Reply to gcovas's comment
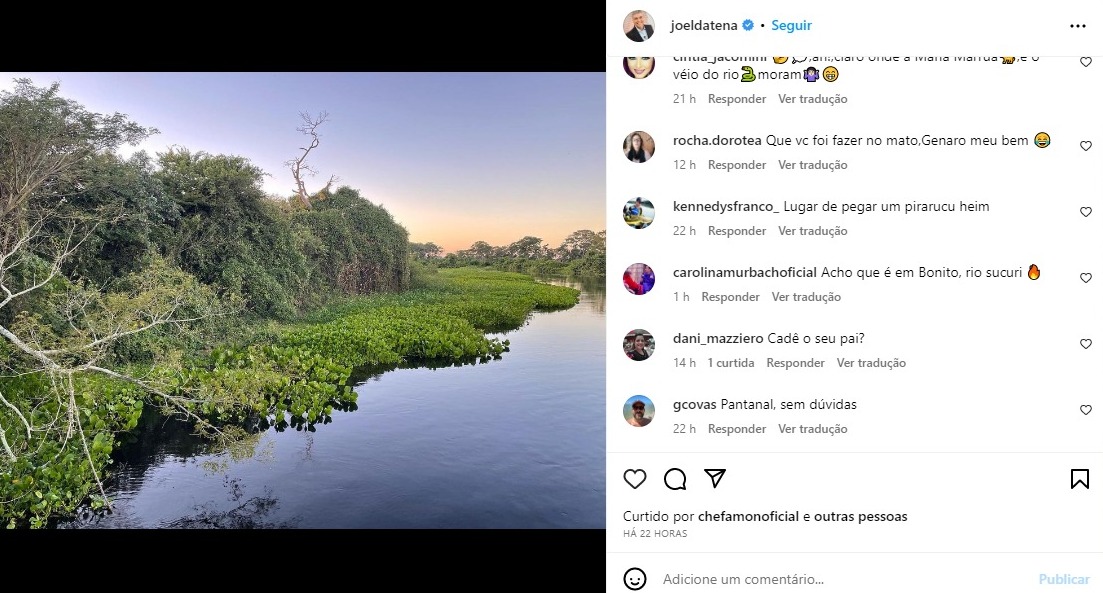This screenshot has width=1103, height=593. (737, 429)
